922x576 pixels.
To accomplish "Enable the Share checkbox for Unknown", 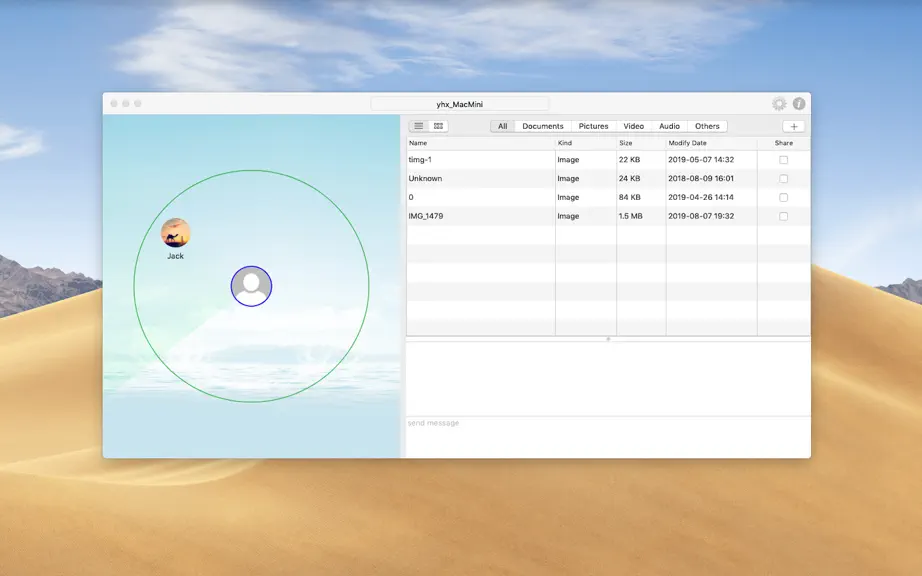I will pyautogui.click(x=783, y=179).
